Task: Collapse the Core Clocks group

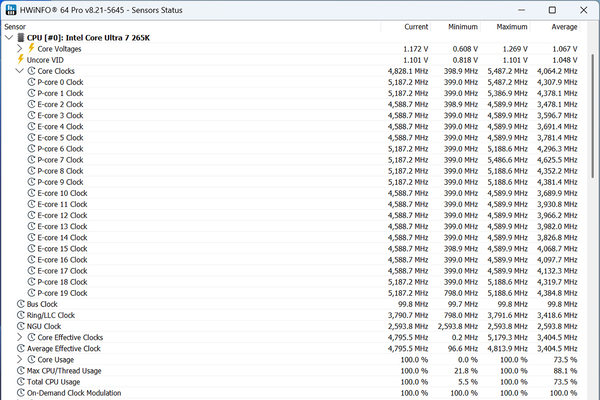Action: click(20, 71)
